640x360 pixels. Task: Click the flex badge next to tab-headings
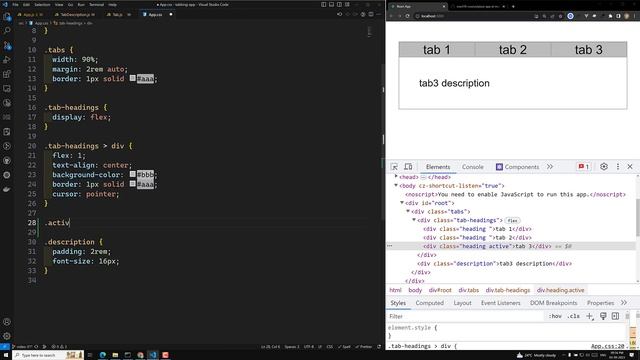tap(513, 220)
